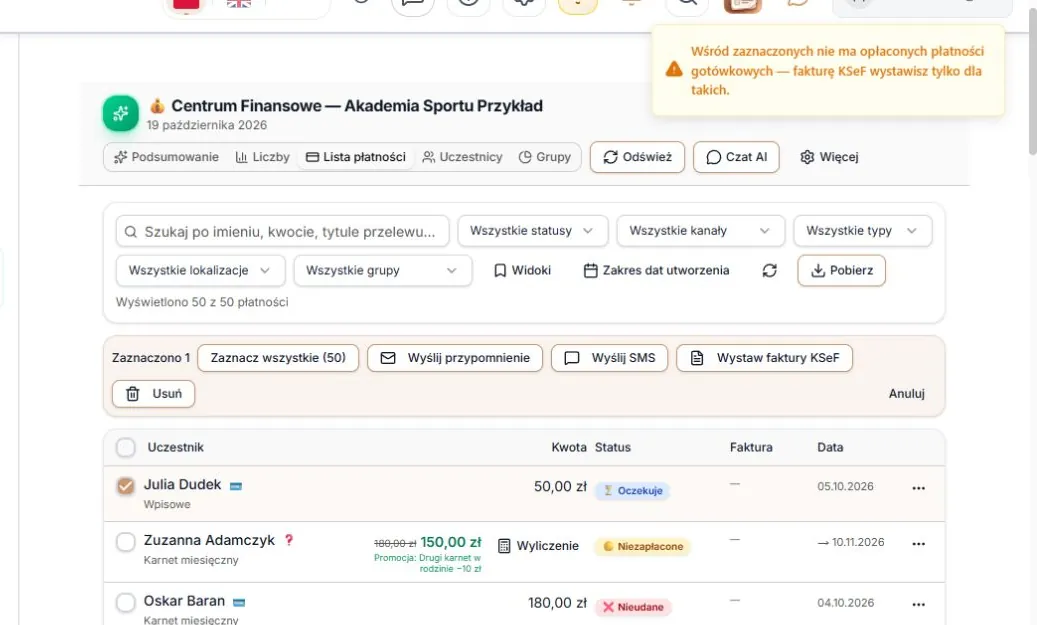The image size is (1037, 625).
Task: Open the Wszystkie typy dropdown
Action: tap(862, 231)
